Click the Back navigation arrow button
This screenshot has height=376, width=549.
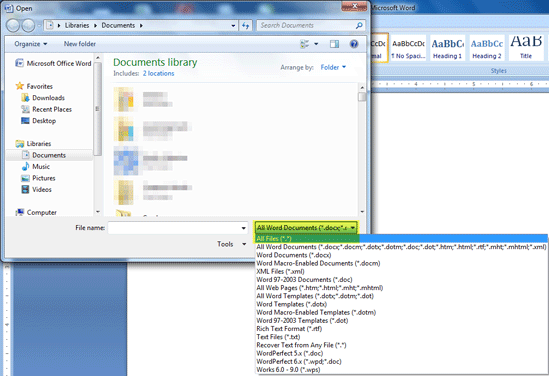tap(13, 26)
